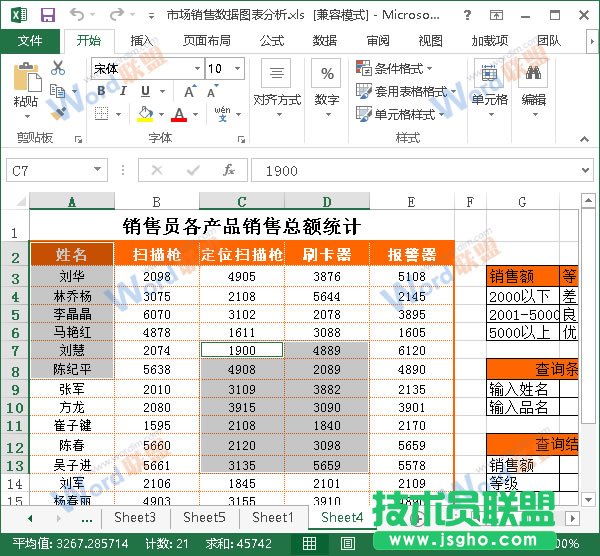Expand the Name Box C7 dropdown

(x=98, y=169)
